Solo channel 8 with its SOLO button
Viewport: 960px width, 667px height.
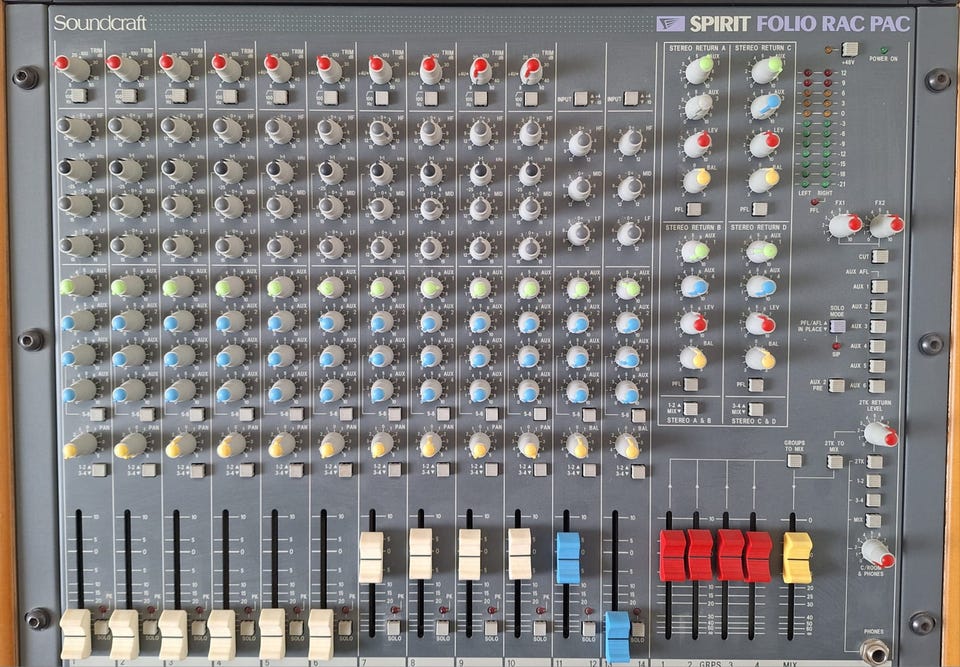(442, 627)
